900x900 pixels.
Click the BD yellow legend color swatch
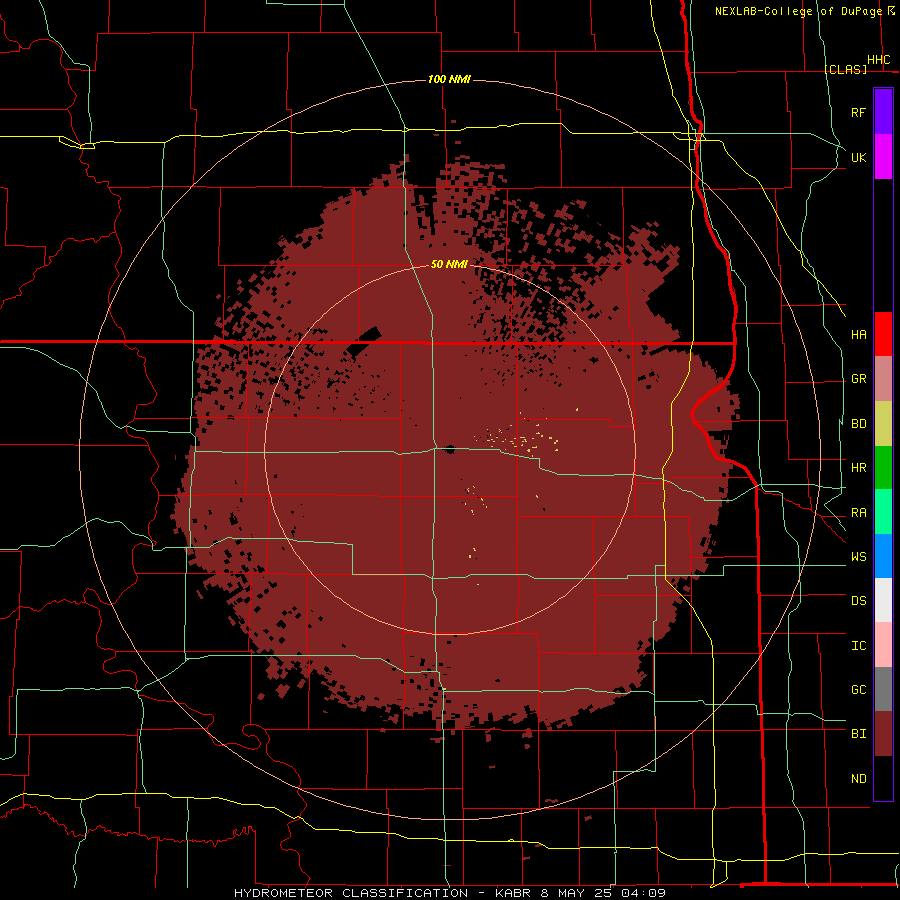[x=883, y=423]
